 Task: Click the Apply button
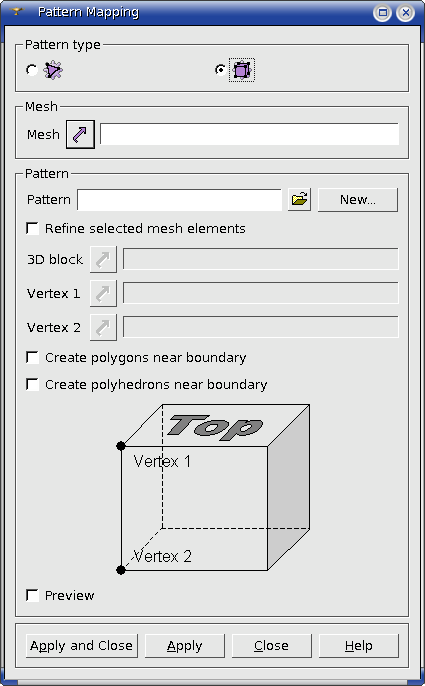185,646
